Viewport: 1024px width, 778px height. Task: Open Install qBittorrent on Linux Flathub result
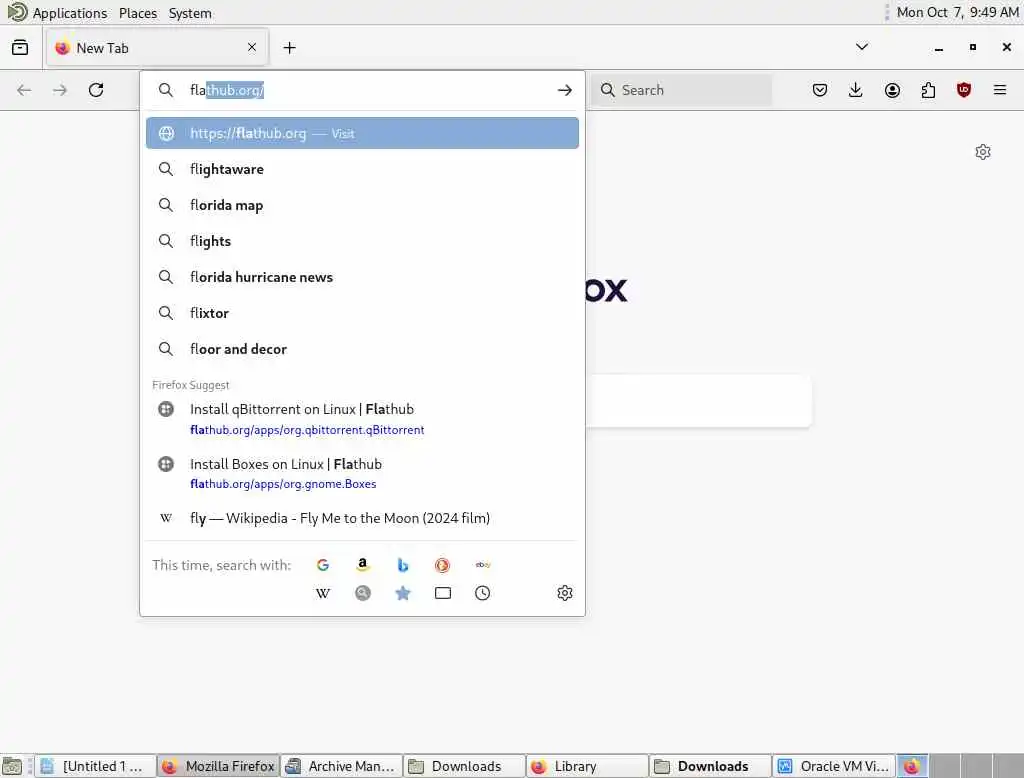pos(362,419)
